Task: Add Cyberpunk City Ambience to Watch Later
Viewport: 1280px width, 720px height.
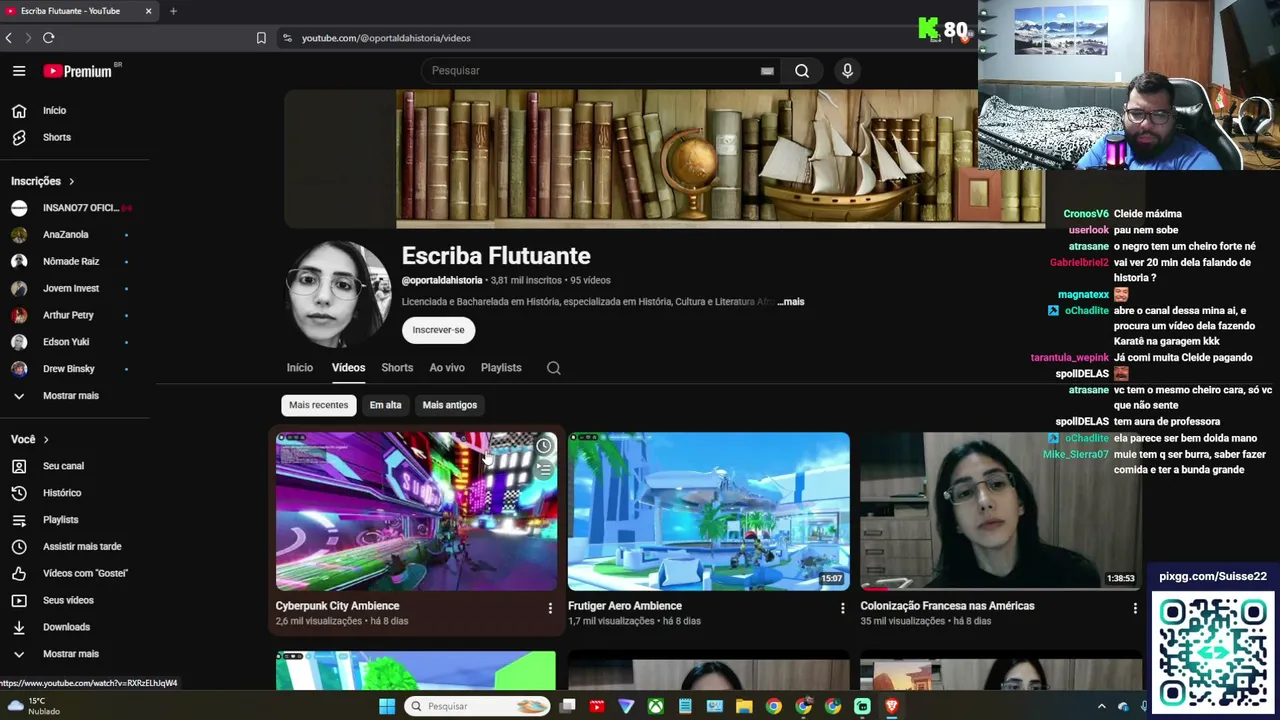Action: point(543,446)
